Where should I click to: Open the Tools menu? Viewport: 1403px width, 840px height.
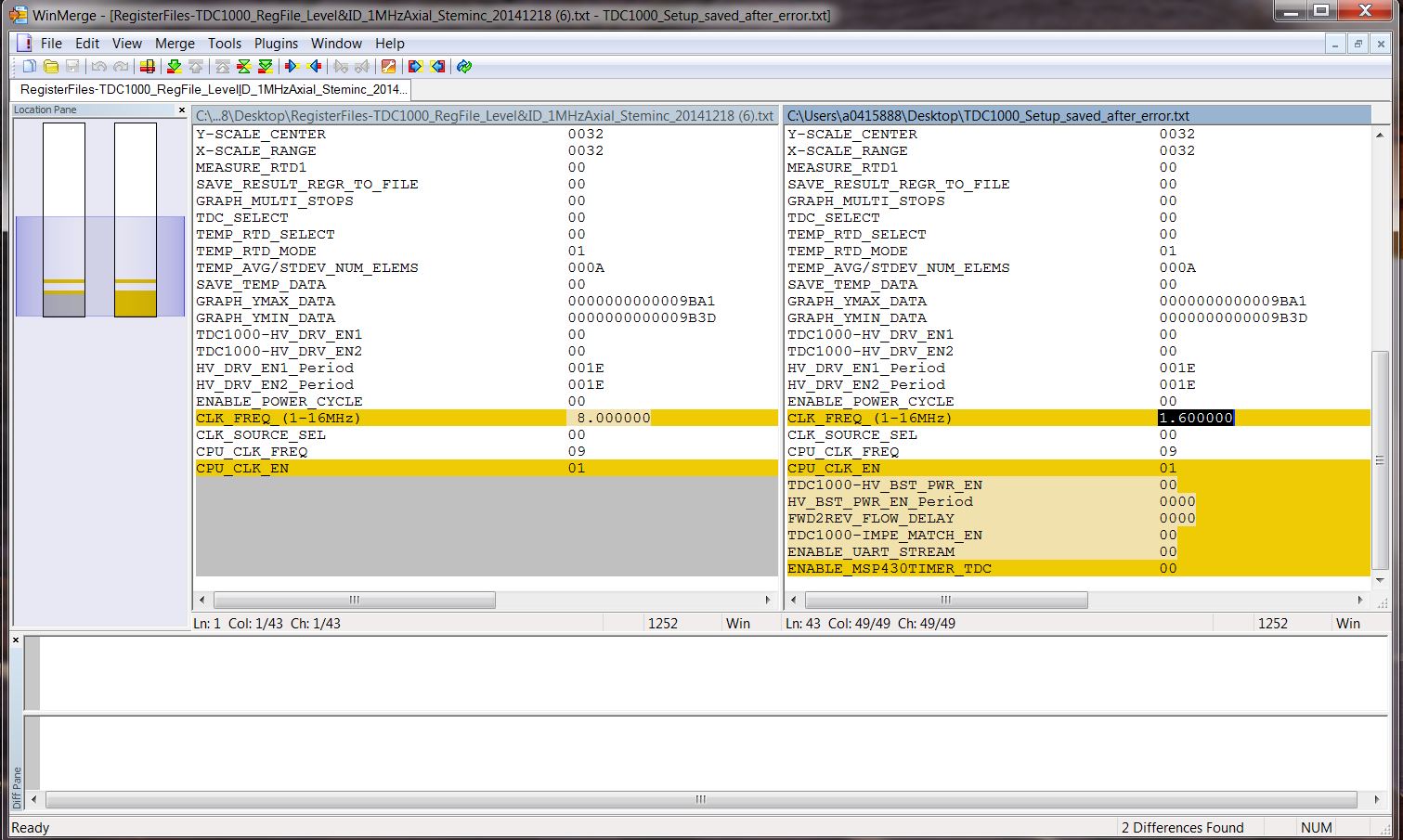coord(224,43)
